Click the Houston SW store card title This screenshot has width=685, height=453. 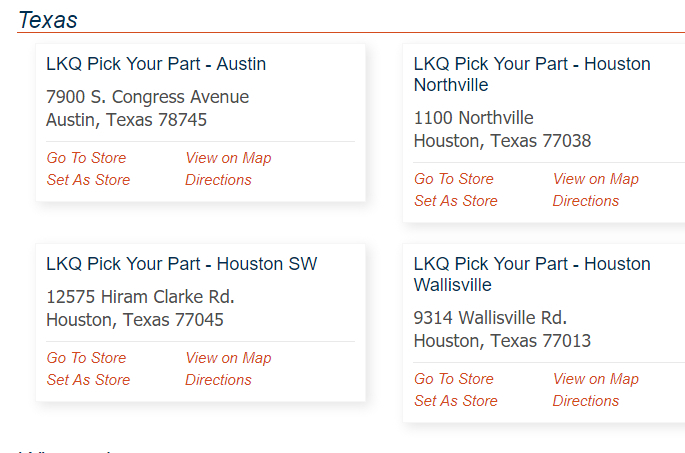pyautogui.click(x=181, y=264)
